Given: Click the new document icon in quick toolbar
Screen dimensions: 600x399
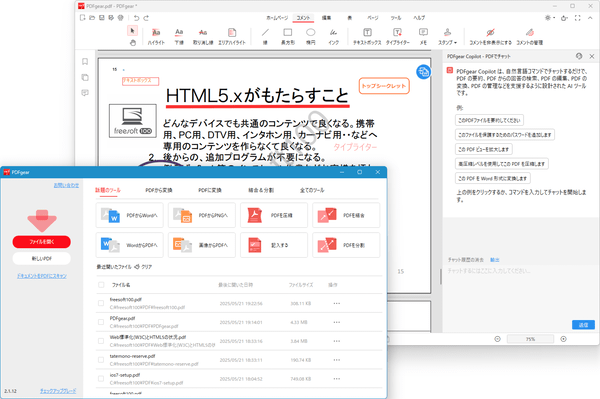Looking at the screenshot, I should coord(82,18).
